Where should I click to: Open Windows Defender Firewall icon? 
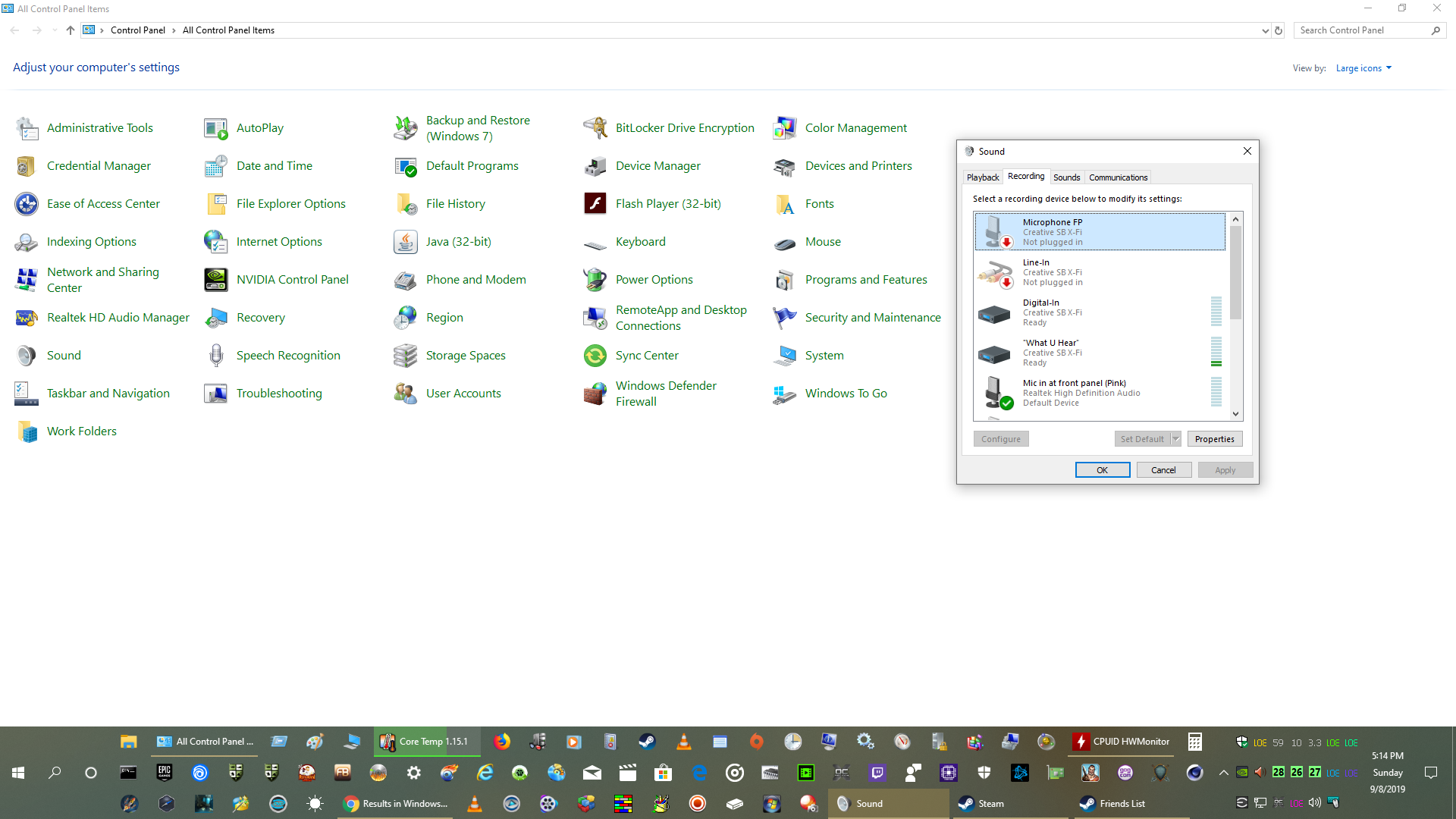[x=595, y=394]
